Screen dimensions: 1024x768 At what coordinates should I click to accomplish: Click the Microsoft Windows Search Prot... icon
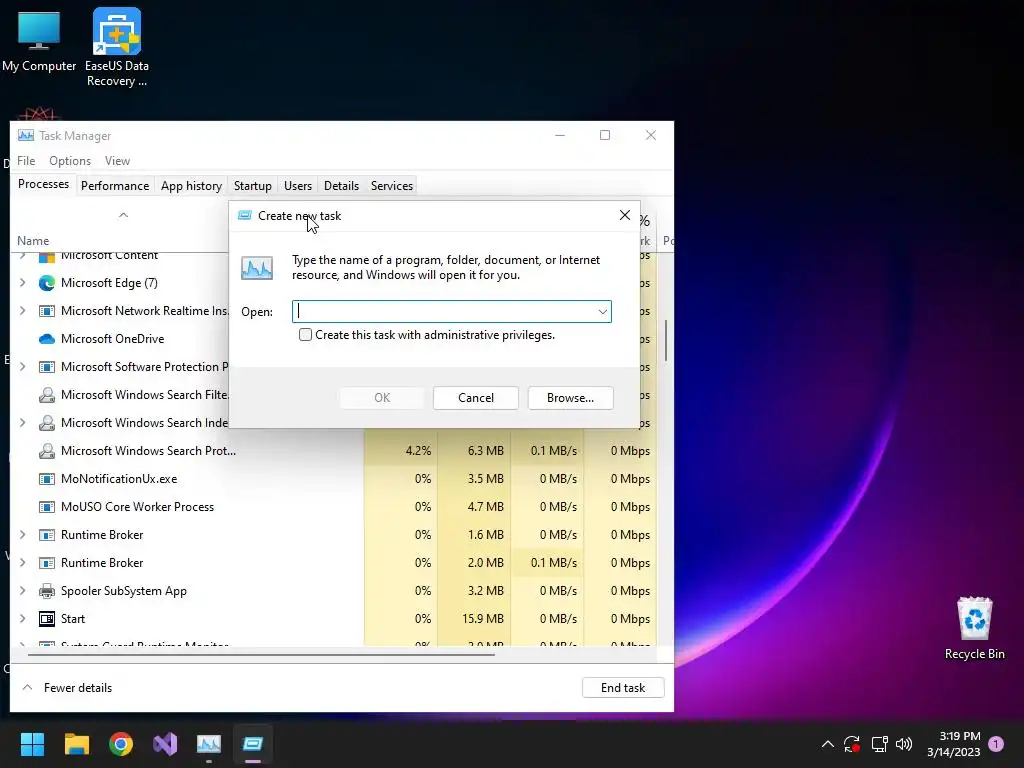pyautogui.click(x=47, y=451)
